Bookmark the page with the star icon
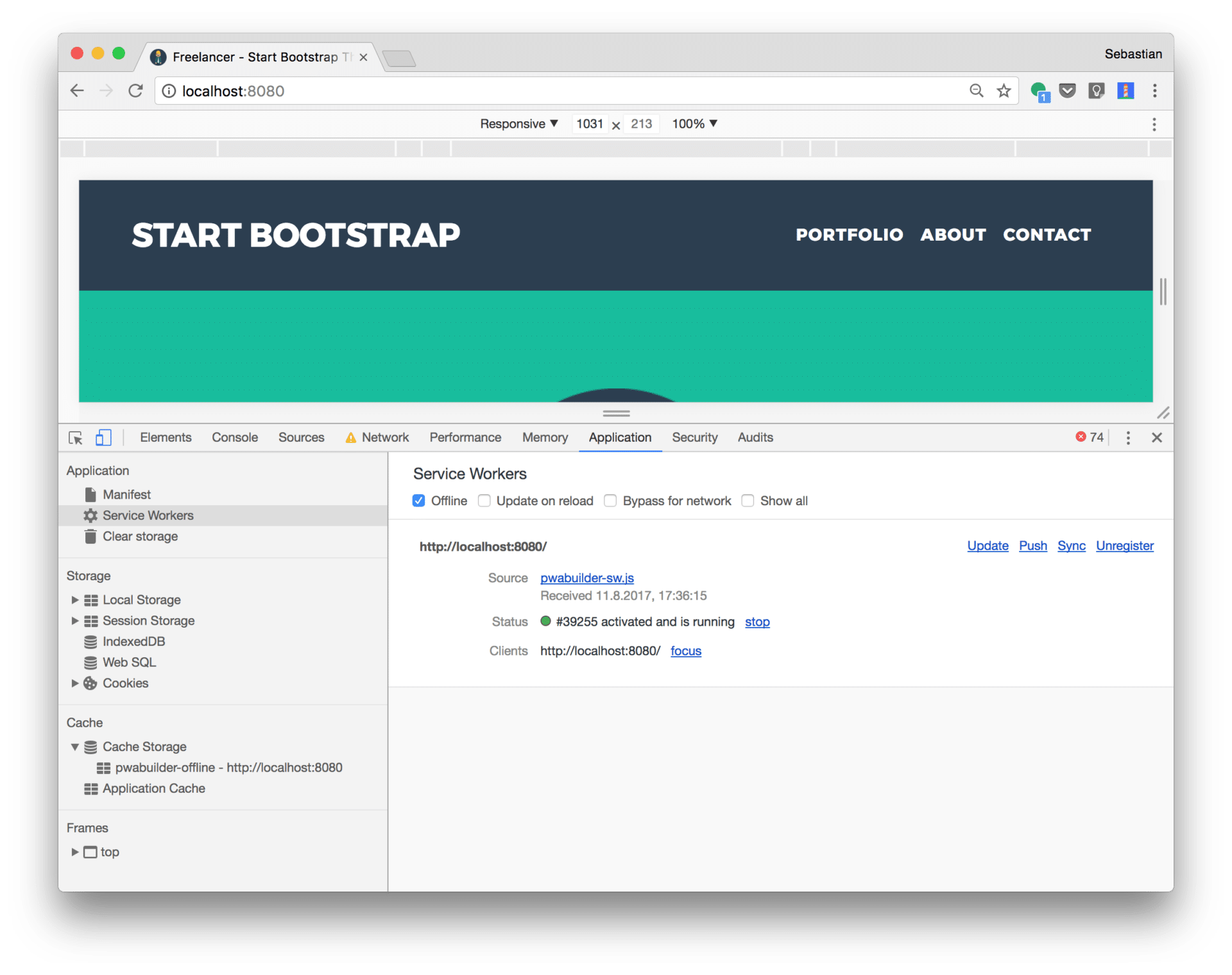This screenshot has height=975, width=1232. pos(1004,91)
